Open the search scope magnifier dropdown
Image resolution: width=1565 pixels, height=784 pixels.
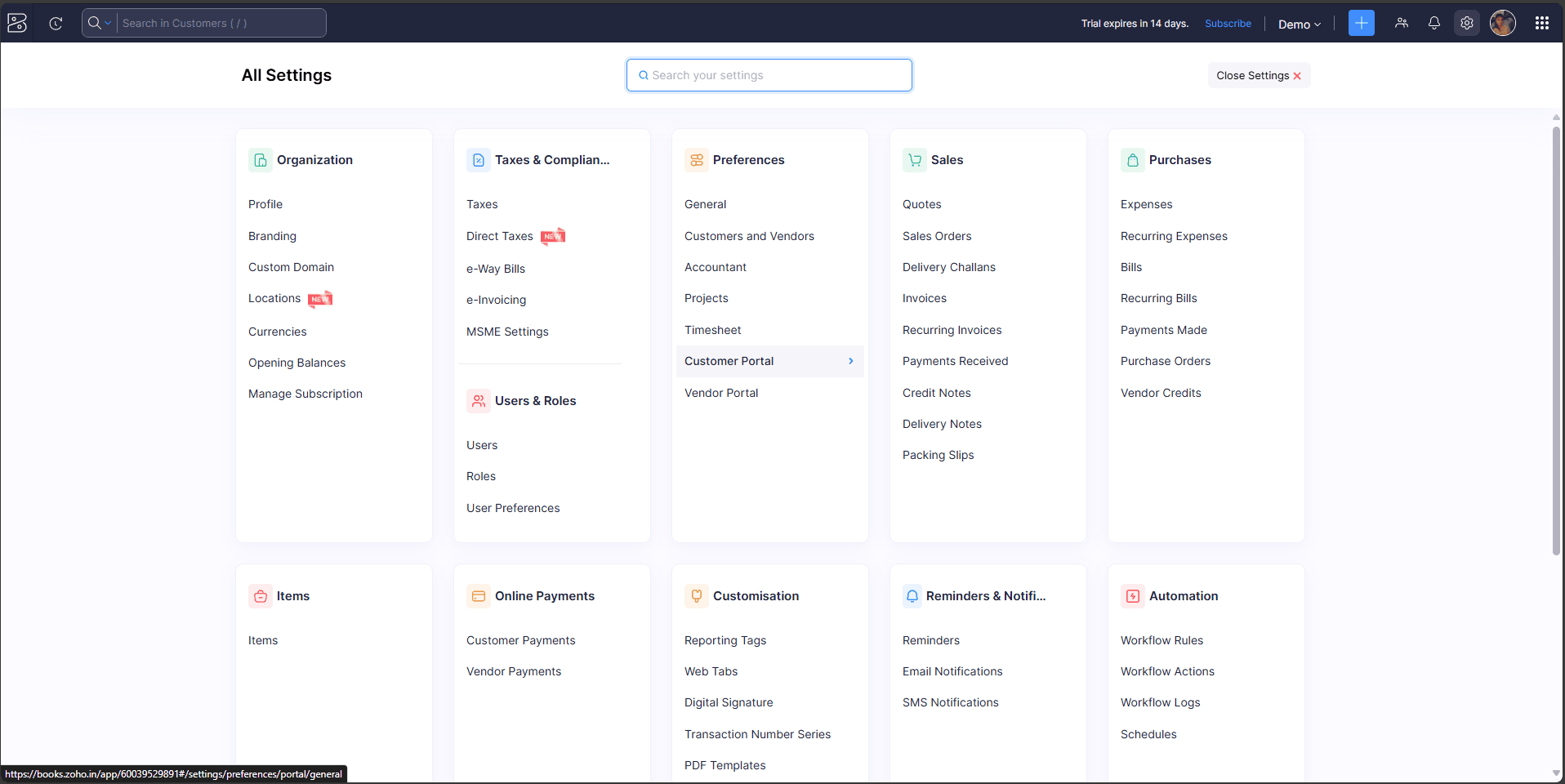(x=100, y=23)
